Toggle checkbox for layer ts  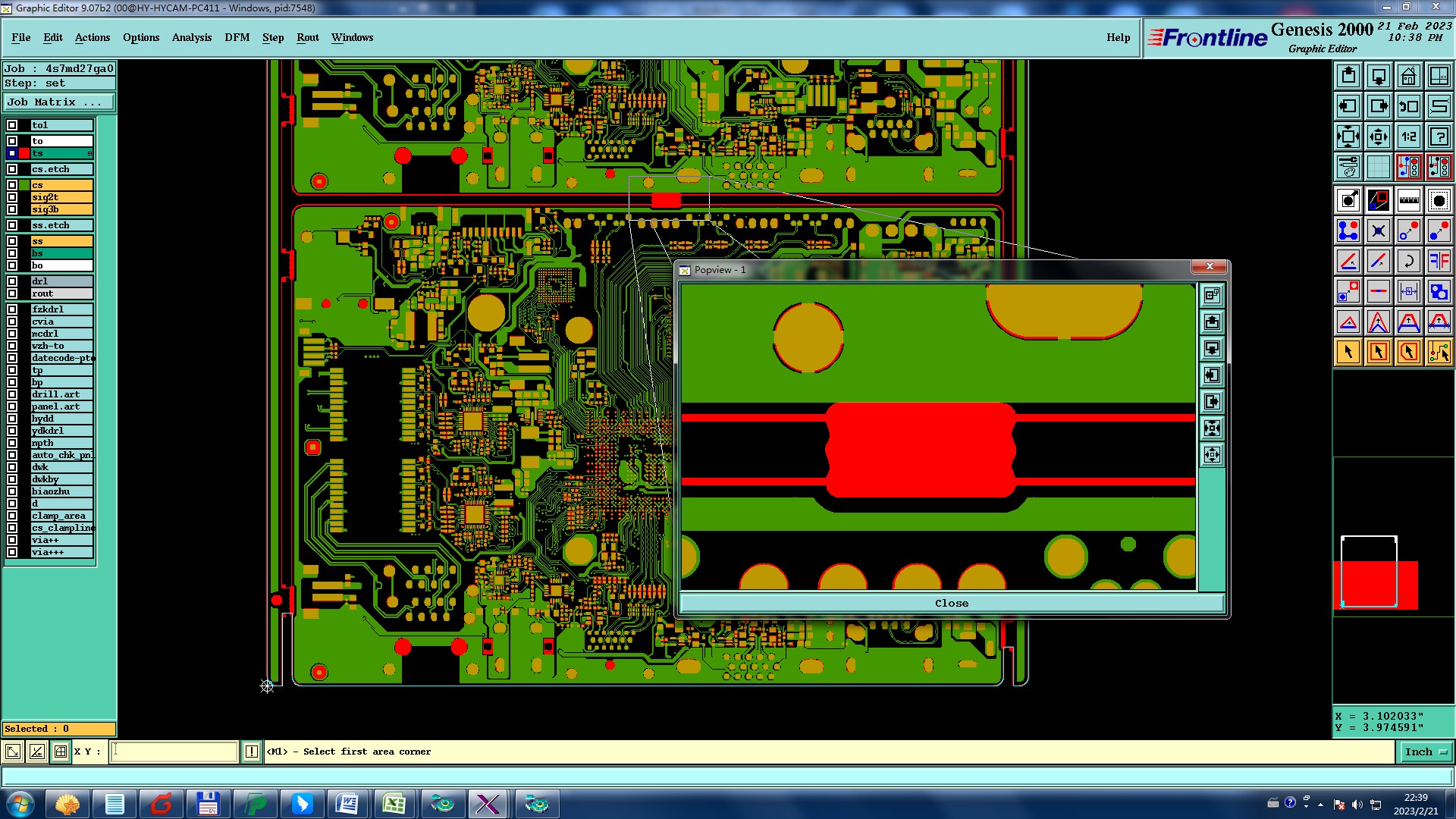[x=12, y=153]
